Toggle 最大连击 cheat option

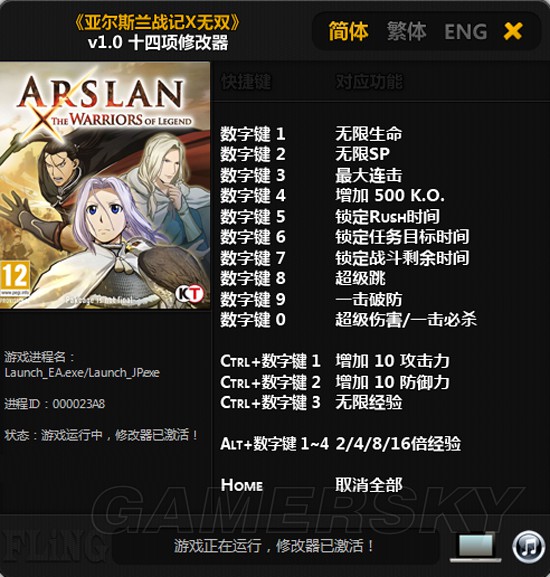[x=369, y=175]
